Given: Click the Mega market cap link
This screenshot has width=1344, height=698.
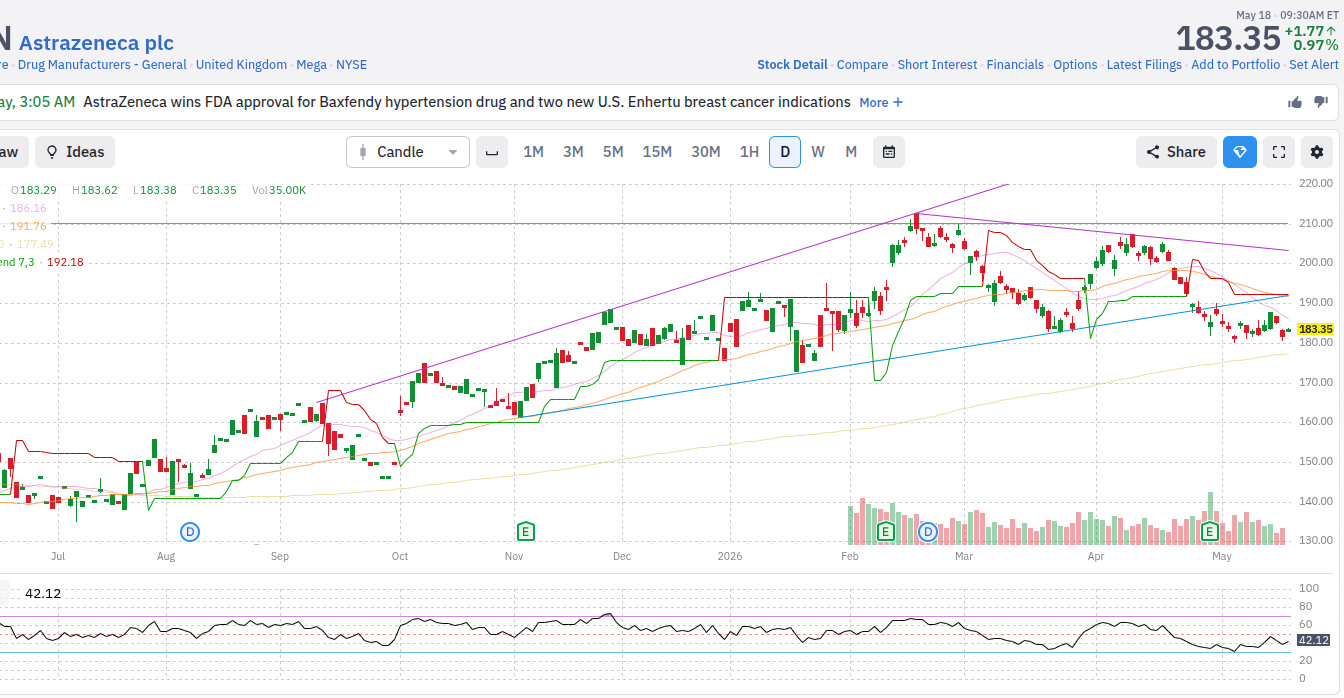Looking at the screenshot, I should (311, 65).
